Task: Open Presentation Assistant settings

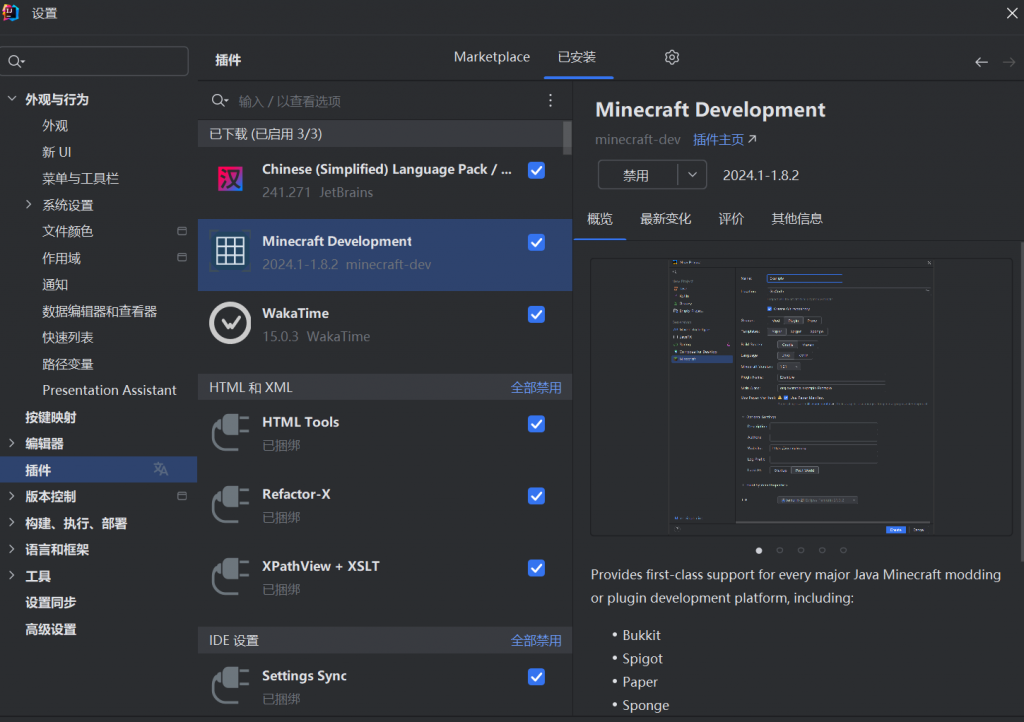Action: (x=109, y=390)
